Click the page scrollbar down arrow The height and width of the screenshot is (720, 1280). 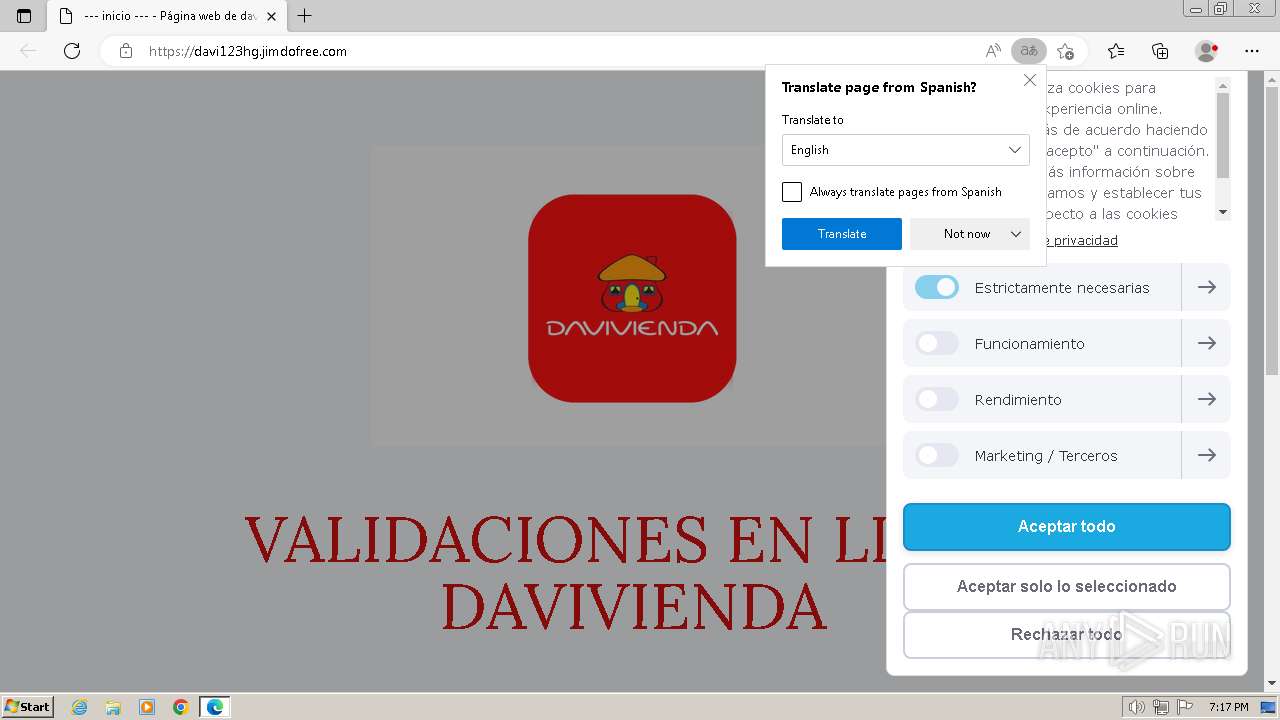click(1272, 684)
